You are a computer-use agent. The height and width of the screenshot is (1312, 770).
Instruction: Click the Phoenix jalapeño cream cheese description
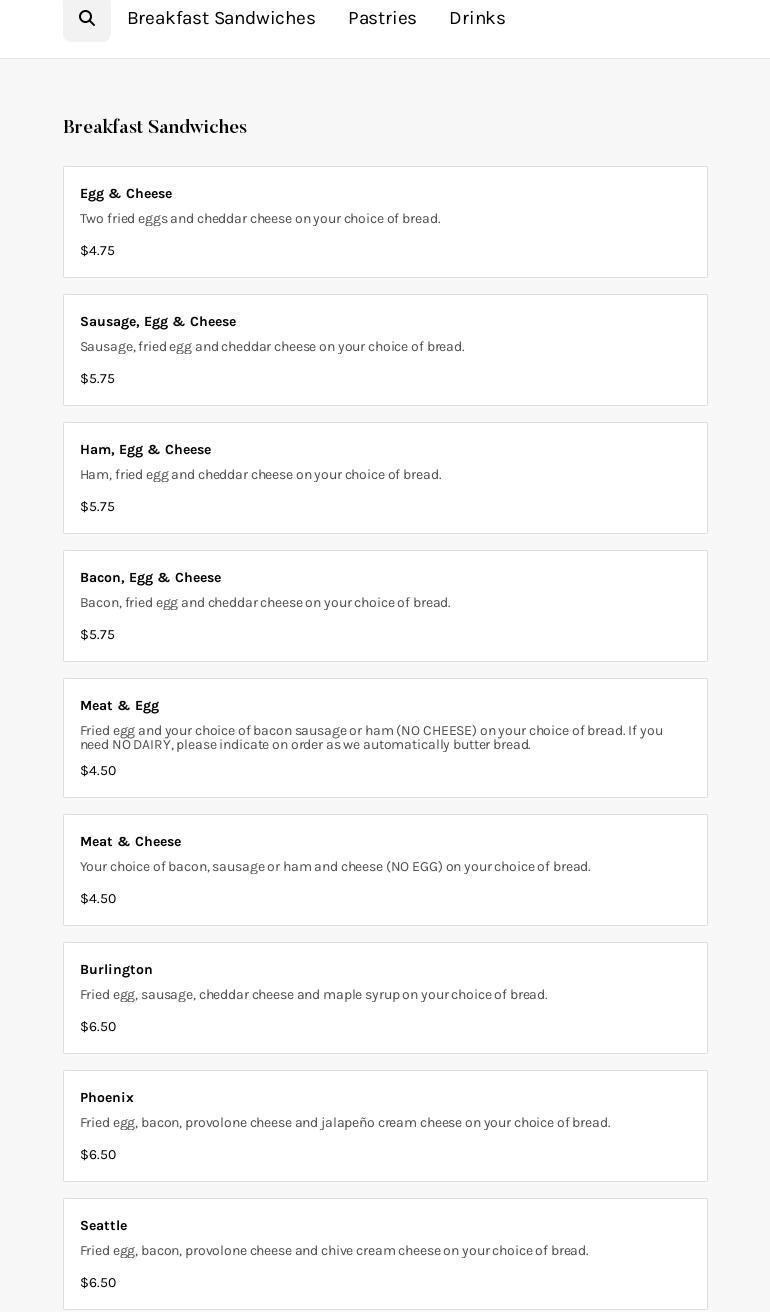[345, 1123]
